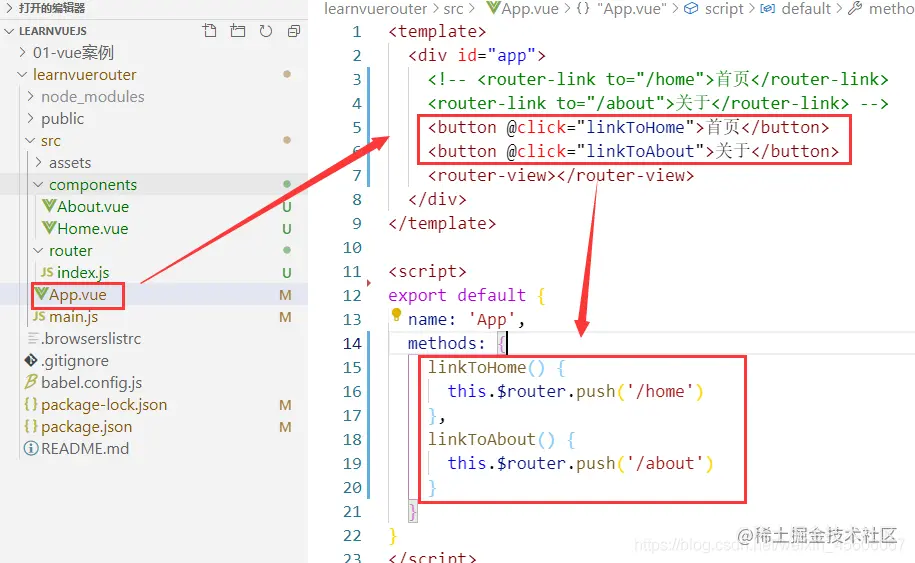Click the code text linkToAbout() on line 18
Screen dimensions: 915x563
pyautogui.click(x=491, y=439)
